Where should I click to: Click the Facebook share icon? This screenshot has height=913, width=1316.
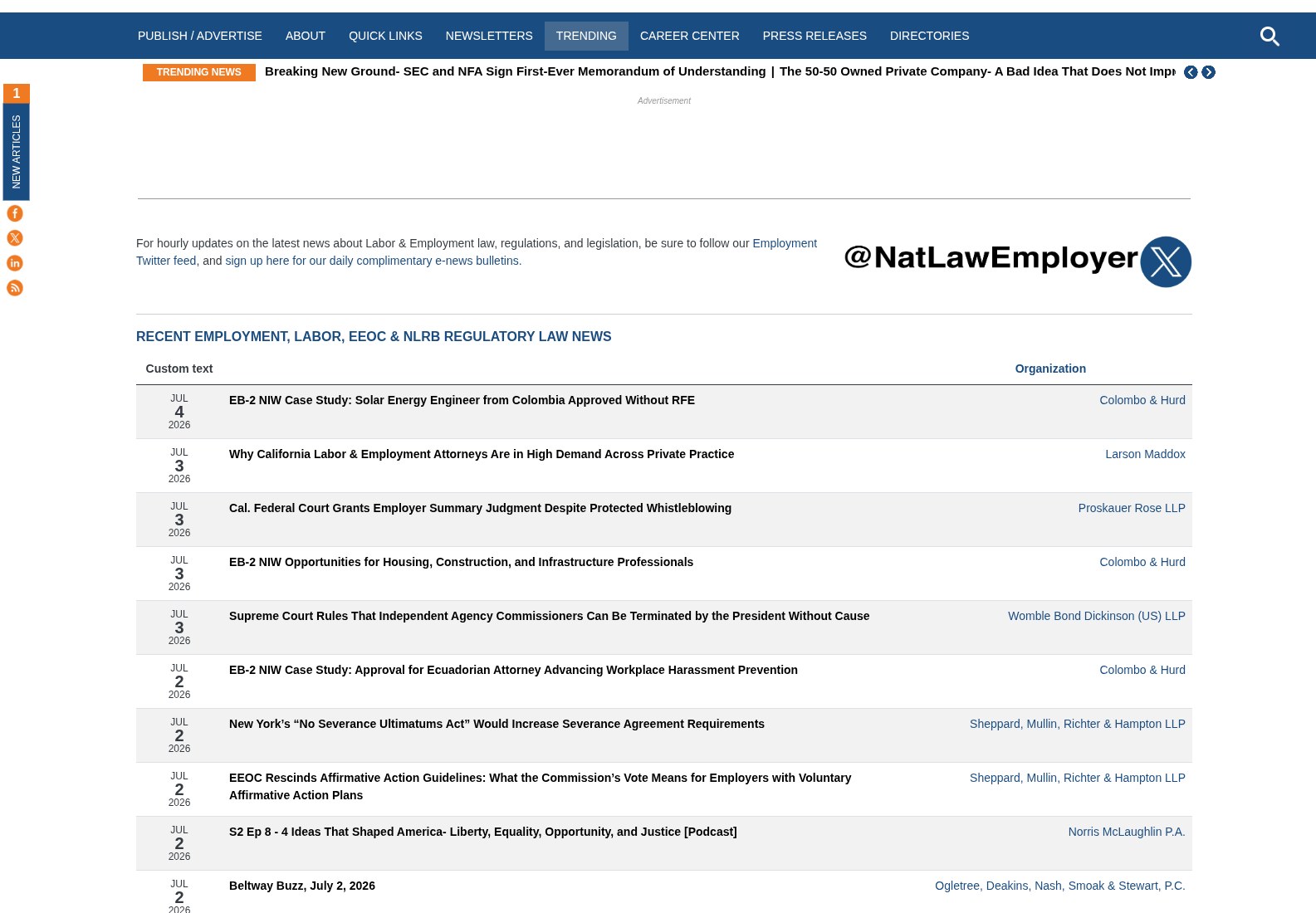(x=15, y=213)
